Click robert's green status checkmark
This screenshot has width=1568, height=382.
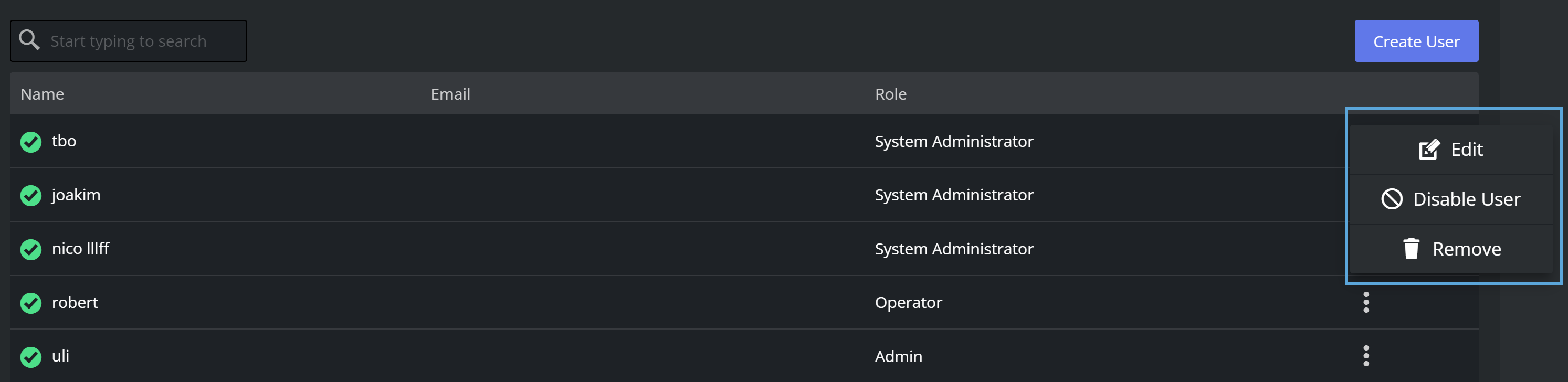click(31, 303)
